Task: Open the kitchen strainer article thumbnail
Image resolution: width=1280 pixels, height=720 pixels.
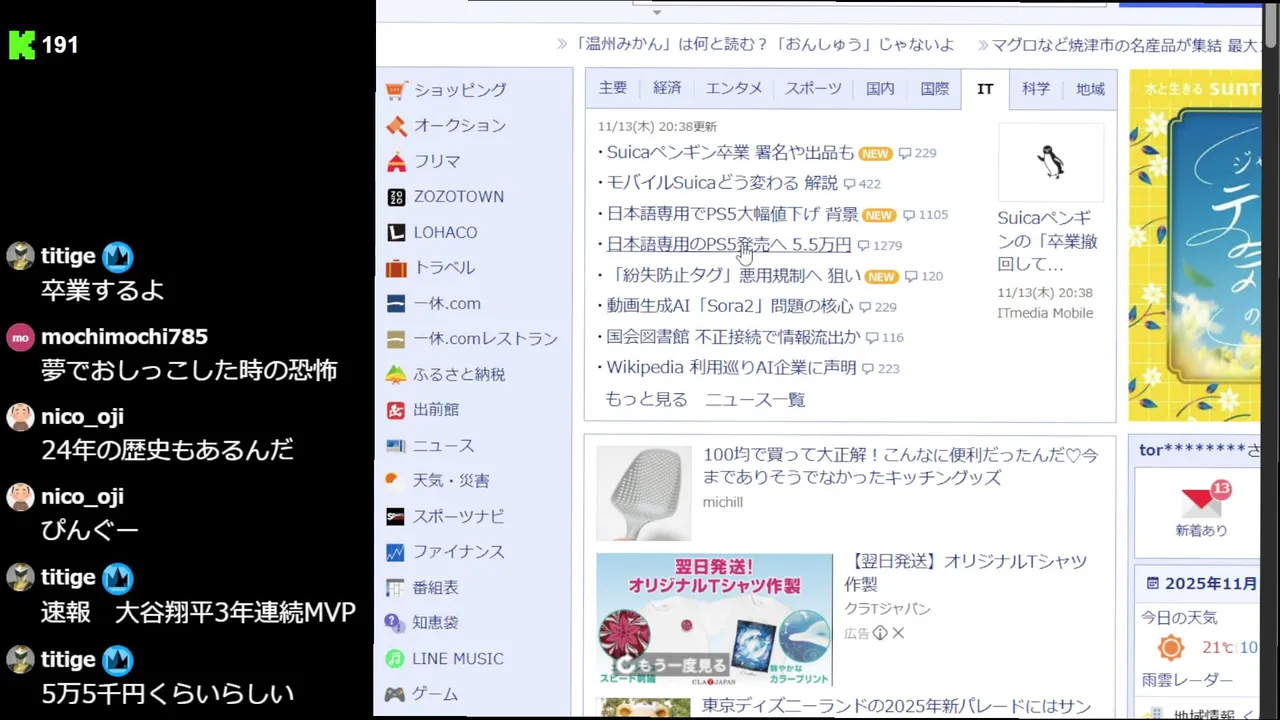Action: pos(644,493)
